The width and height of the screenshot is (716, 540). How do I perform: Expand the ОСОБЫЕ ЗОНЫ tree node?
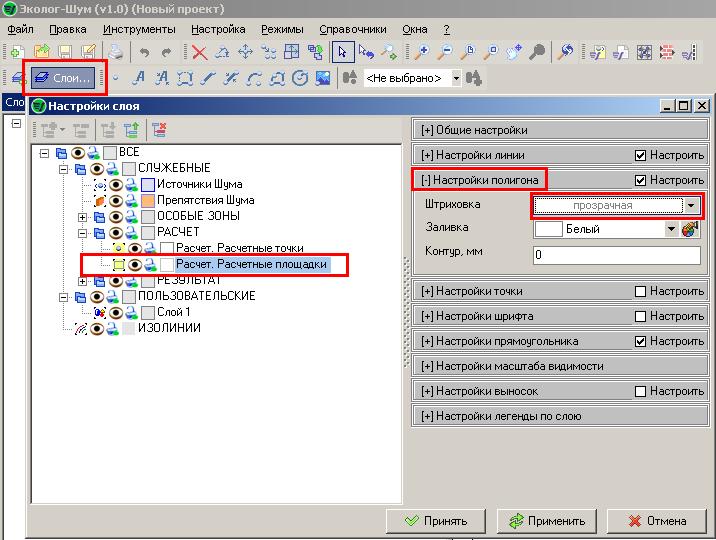(84, 216)
